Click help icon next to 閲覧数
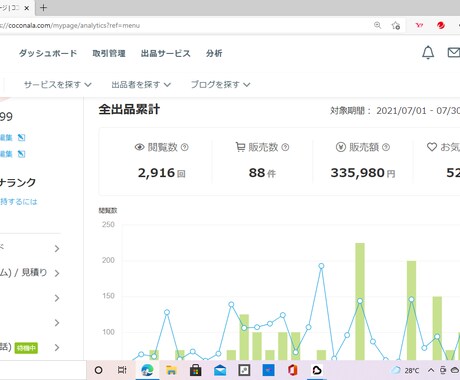Image resolution: width=460 pixels, height=380 pixels. point(184,147)
